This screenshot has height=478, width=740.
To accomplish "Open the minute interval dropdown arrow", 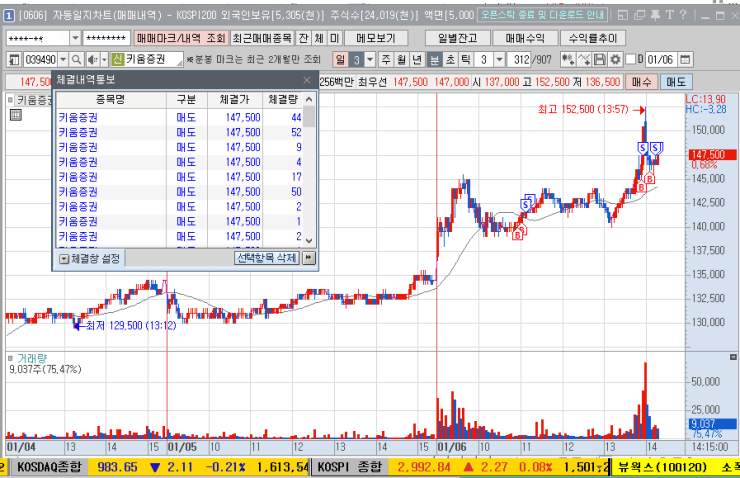I will click(499, 59).
